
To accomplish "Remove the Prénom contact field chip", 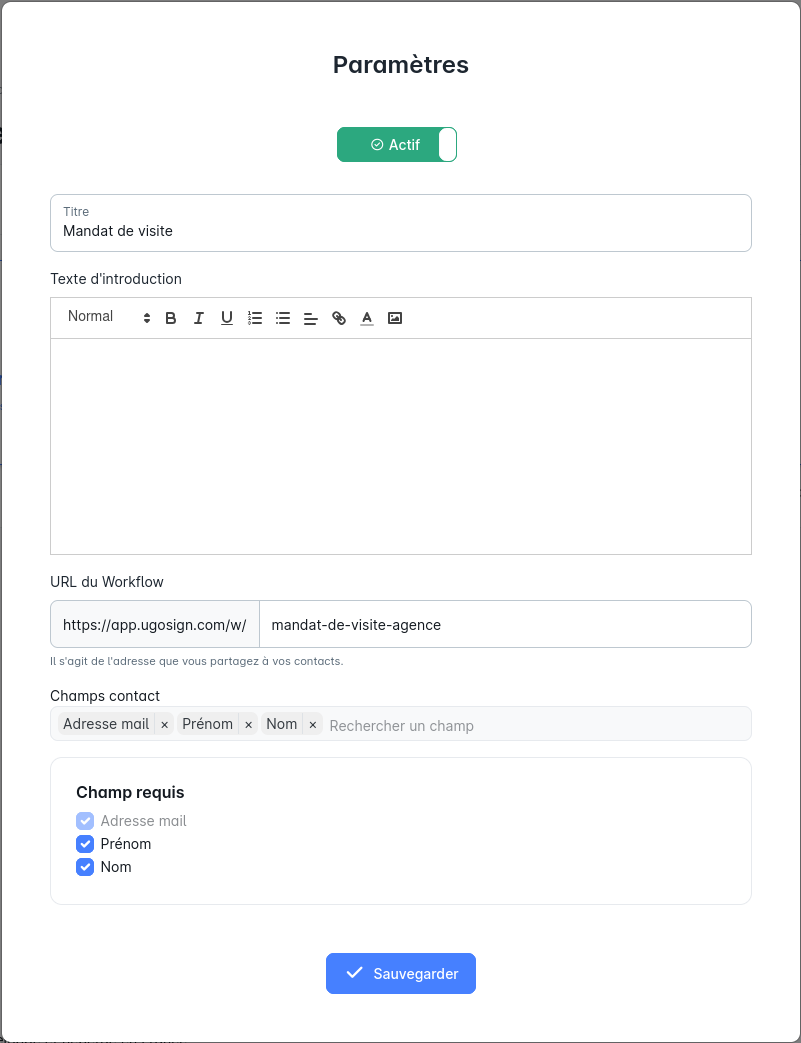I will tap(248, 724).
